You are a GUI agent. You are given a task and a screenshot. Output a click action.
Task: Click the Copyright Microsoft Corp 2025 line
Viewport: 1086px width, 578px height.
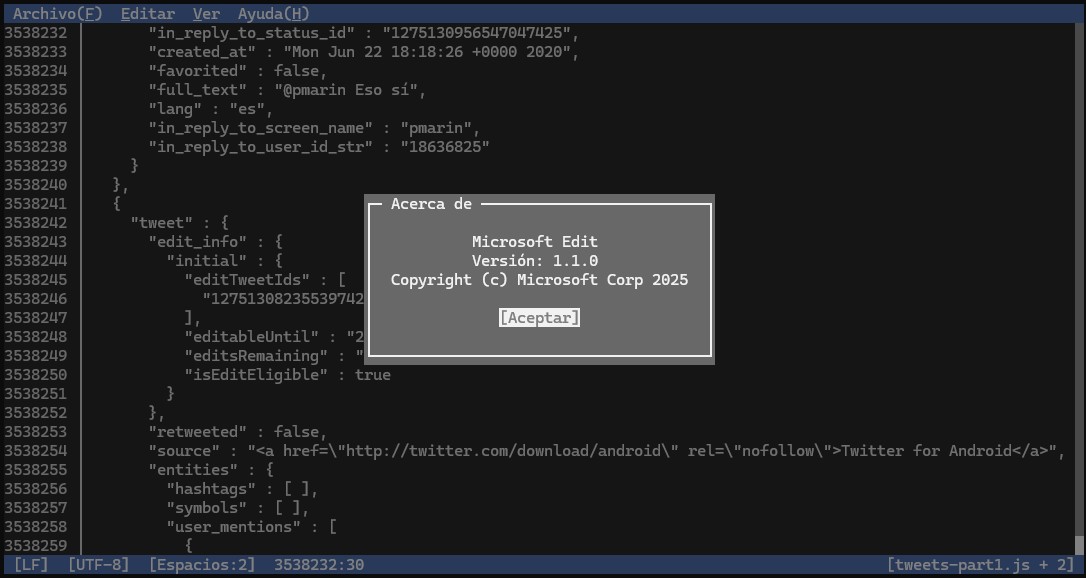pos(540,280)
